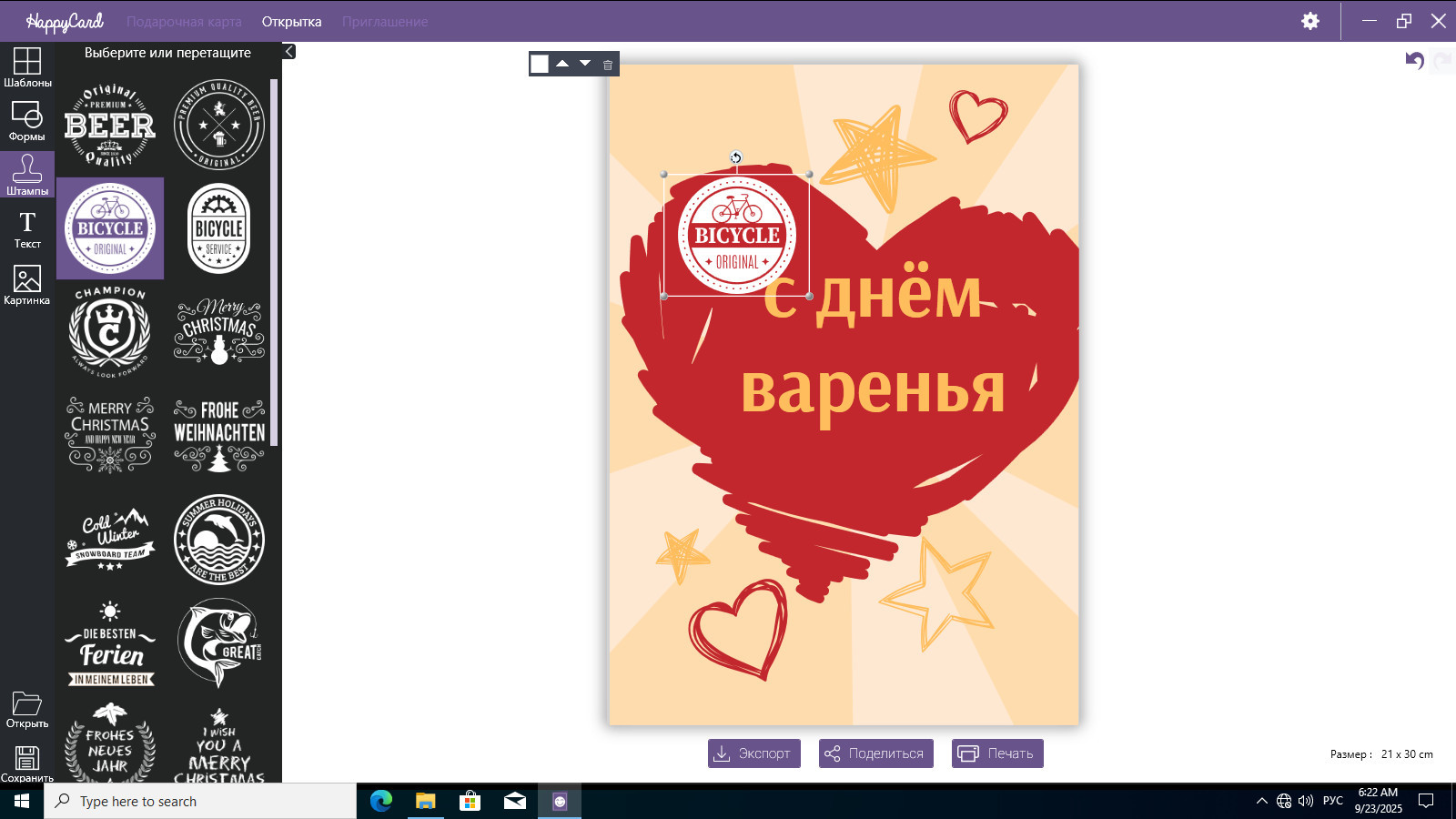Click the Поделиться share button
The height and width of the screenshot is (819, 1456).
(875, 753)
